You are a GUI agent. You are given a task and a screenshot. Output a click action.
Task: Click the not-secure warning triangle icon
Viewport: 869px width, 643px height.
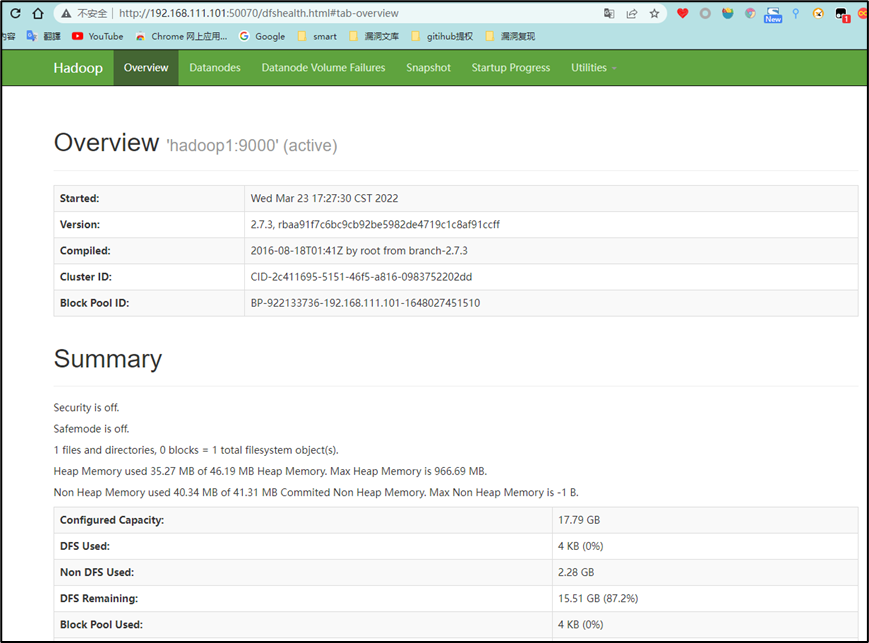(66, 13)
